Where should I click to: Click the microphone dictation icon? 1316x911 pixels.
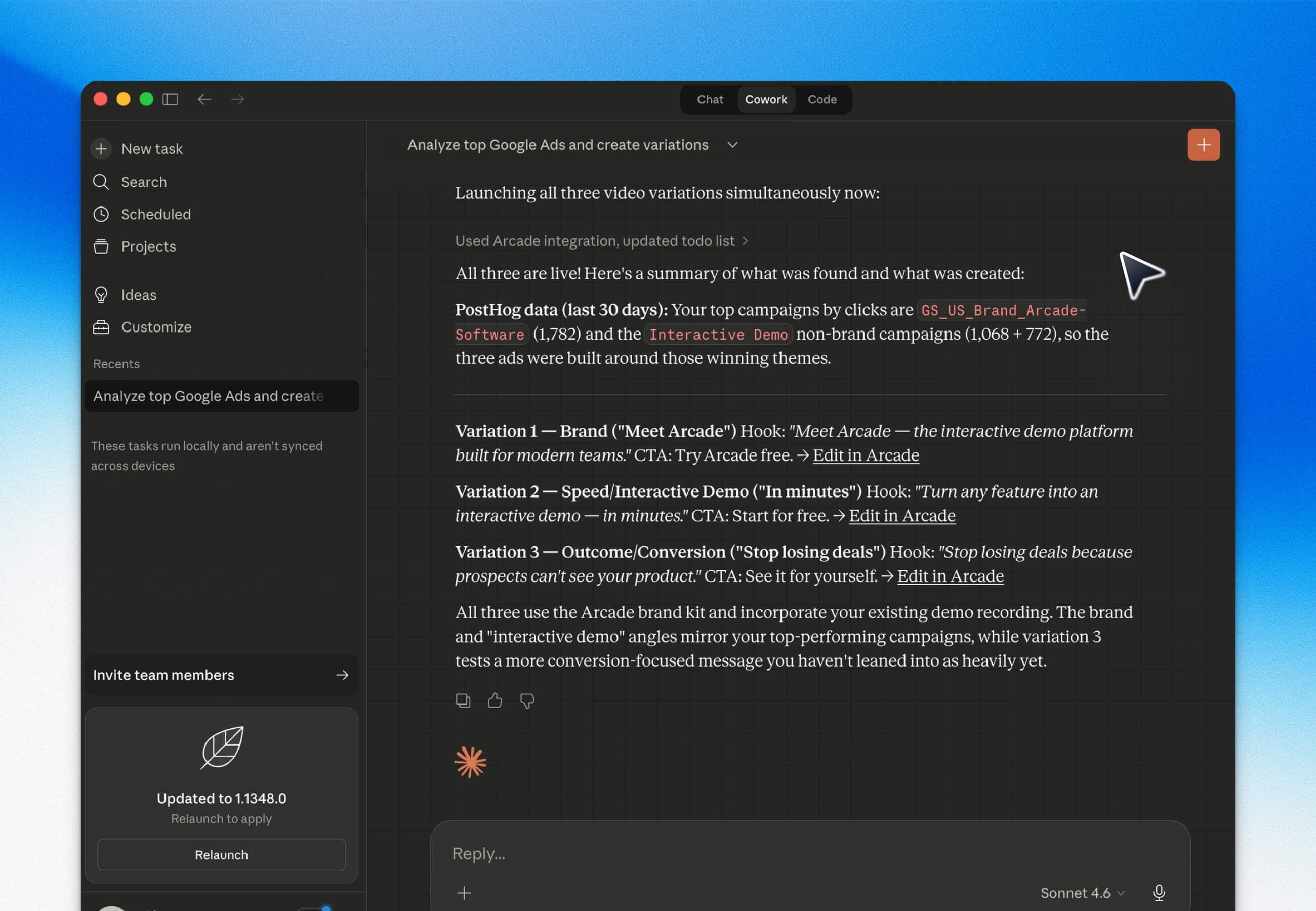1159,893
